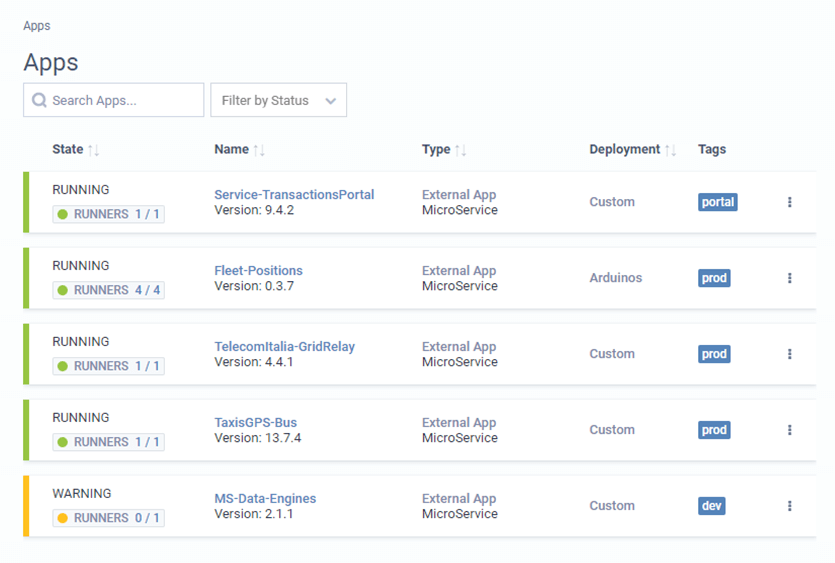The width and height of the screenshot is (835, 563).
Task: Click the Arduinos deployment label
Action: tap(616, 278)
